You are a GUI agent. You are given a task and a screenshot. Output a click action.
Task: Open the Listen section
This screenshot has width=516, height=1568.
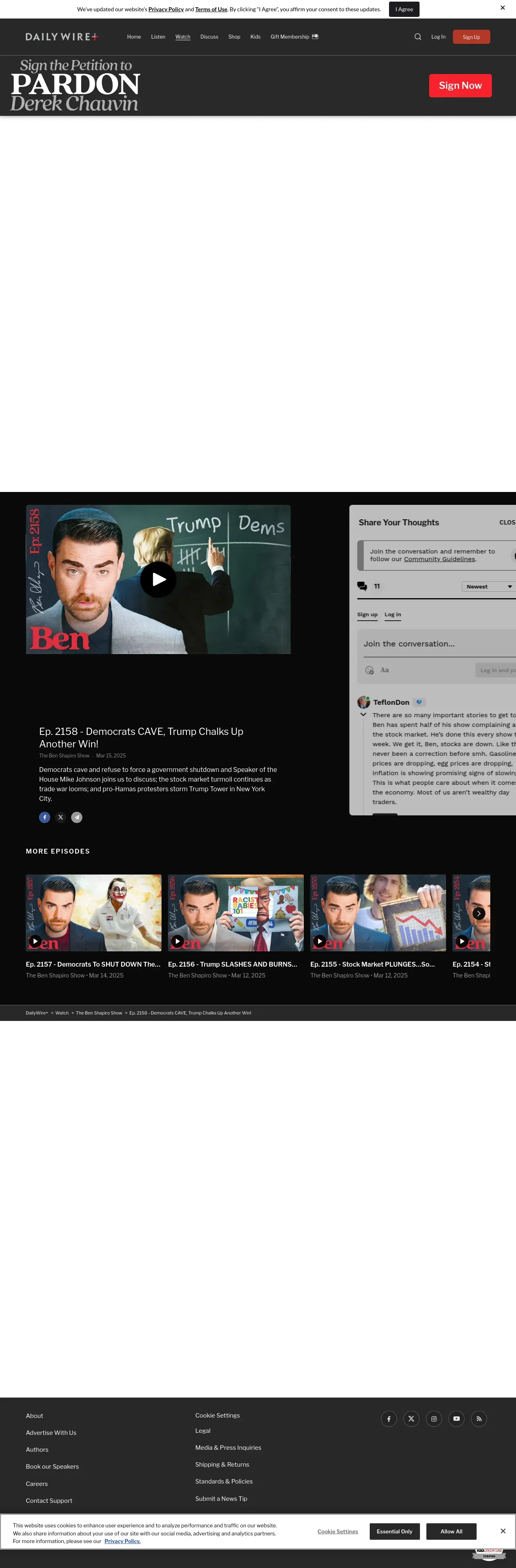tap(158, 37)
